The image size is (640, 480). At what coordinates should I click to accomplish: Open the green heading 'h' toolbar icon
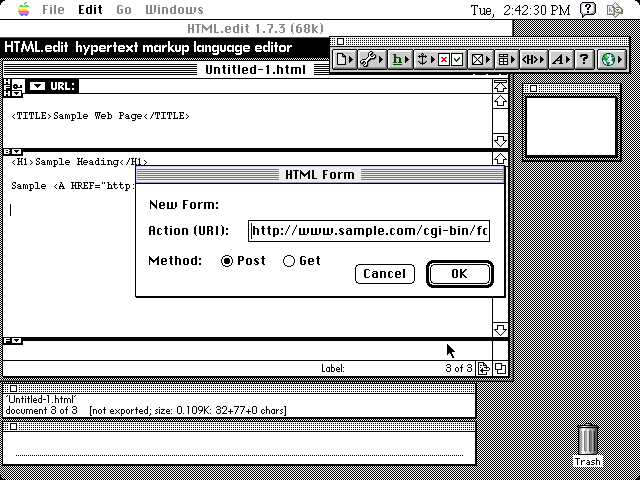pos(398,60)
